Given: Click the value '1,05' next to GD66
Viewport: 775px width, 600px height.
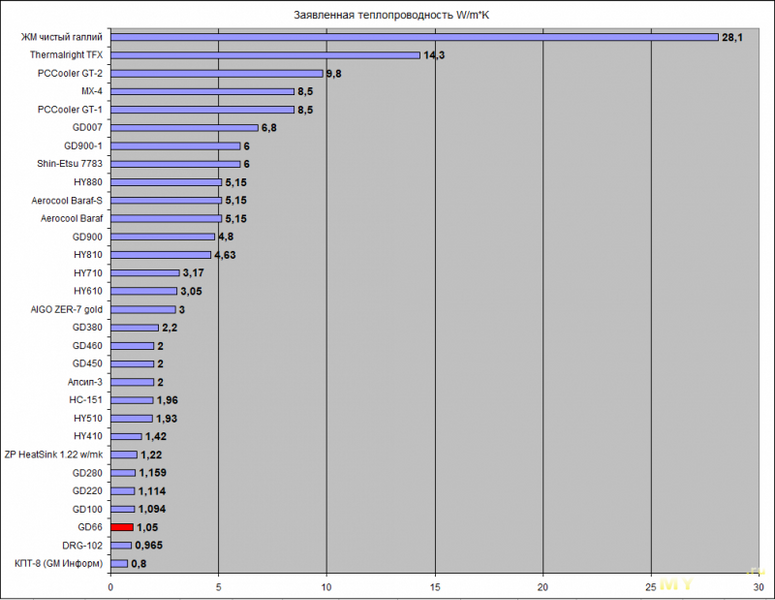Looking at the screenshot, I should [147, 527].
